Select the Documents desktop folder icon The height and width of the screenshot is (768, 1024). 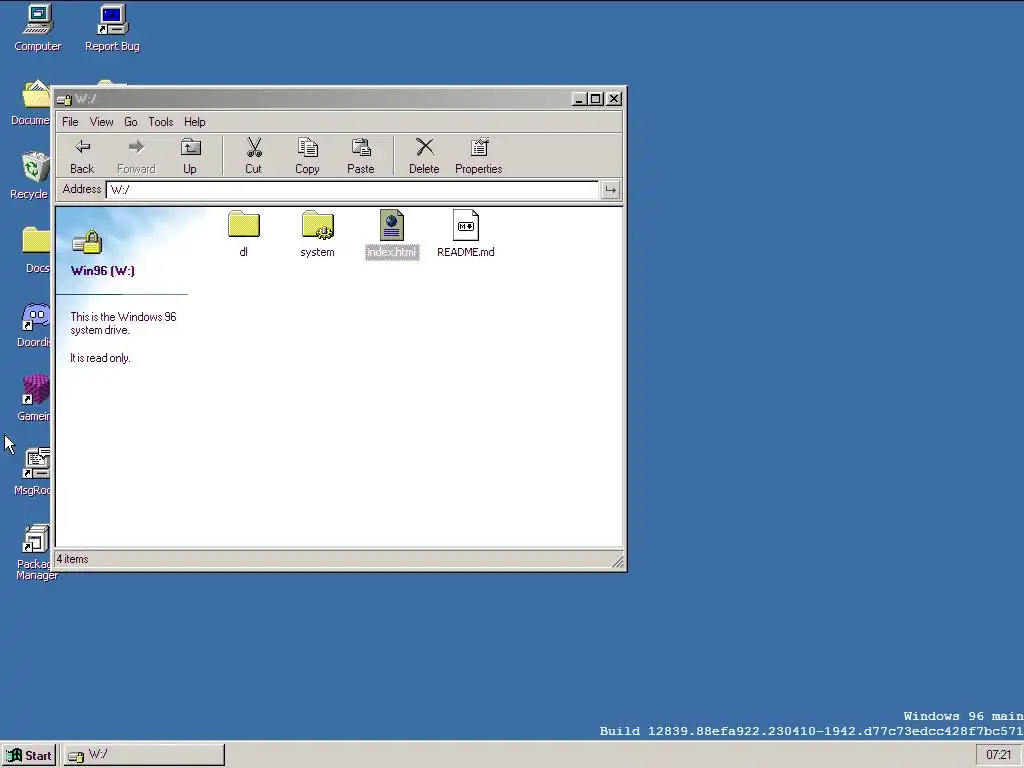(30, 103)
